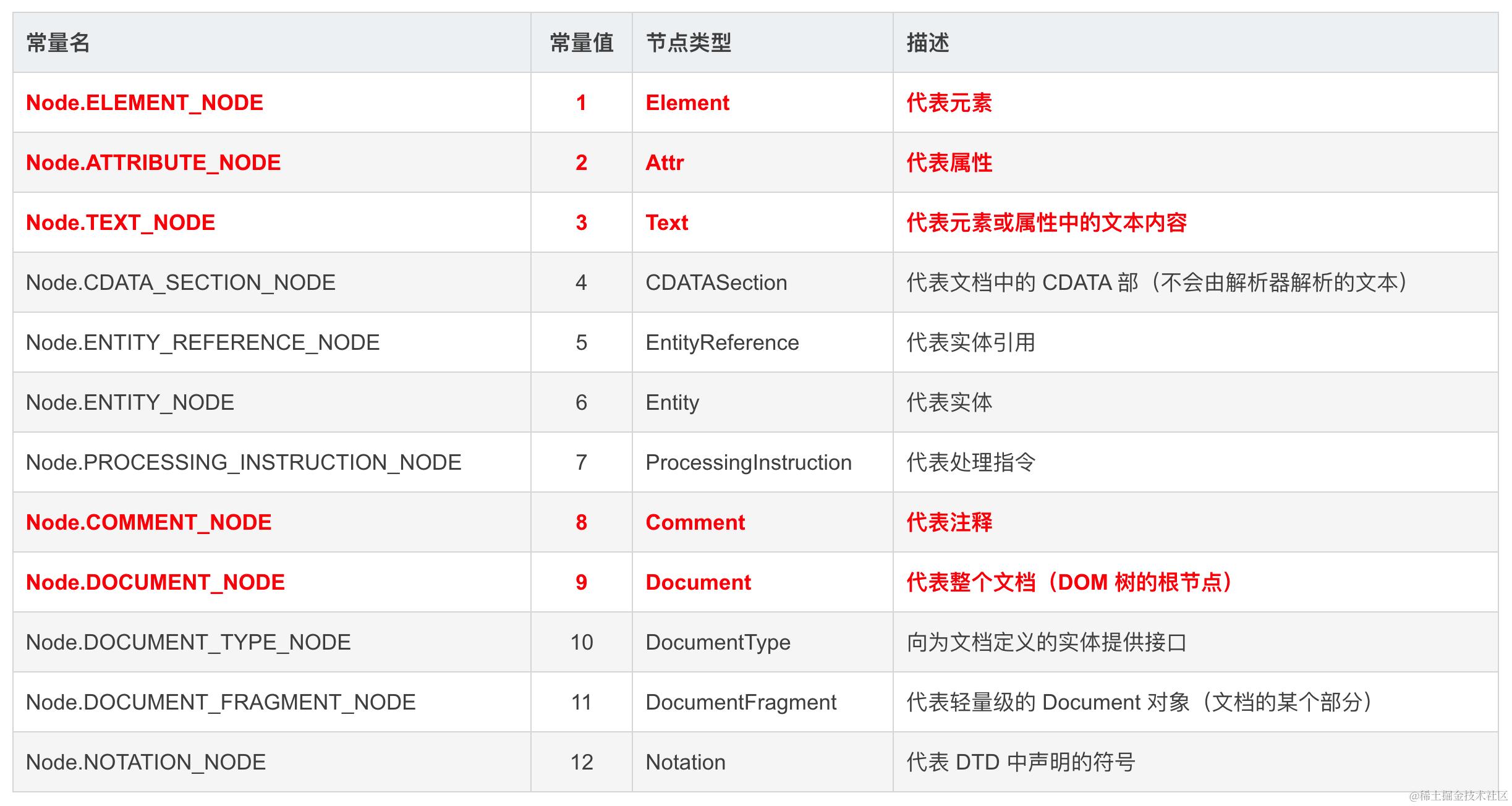The height and width of the screenshot is (806, 1512).
Task: Click the Node.DOCUMENT_NODE constant
Action: [x=155, y=582]
